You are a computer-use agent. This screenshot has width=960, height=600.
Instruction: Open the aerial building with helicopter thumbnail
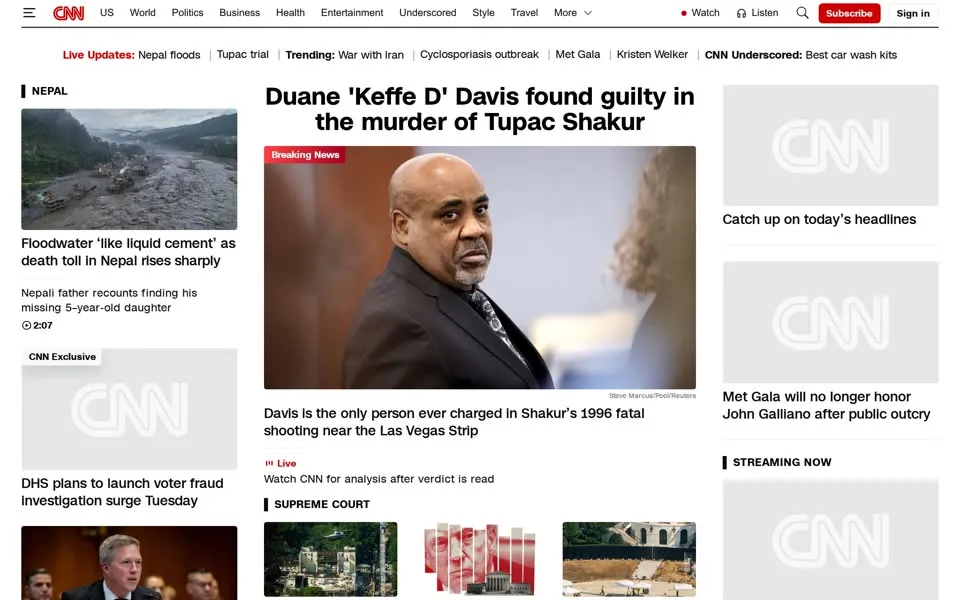tap(331, 560)
